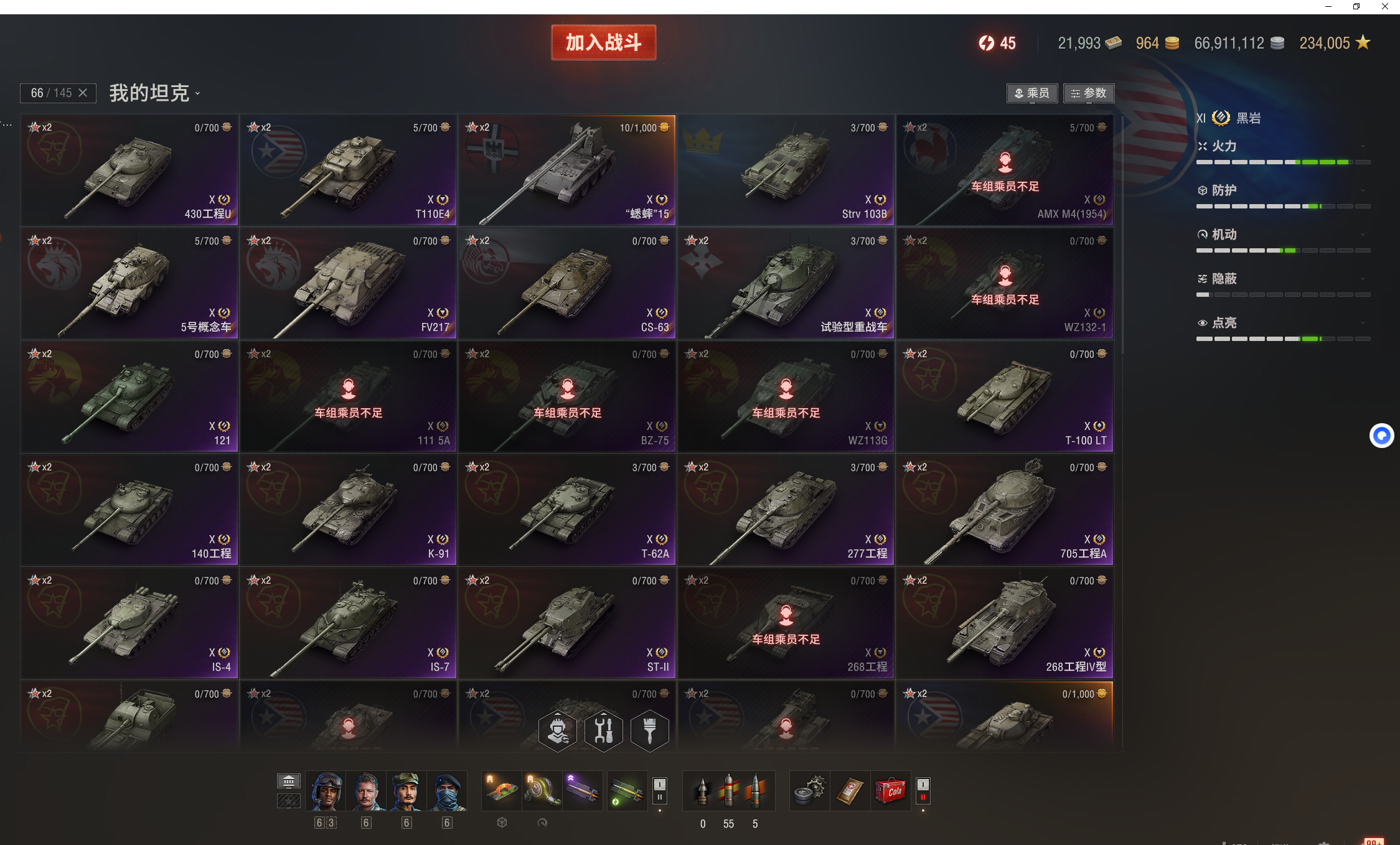Image resolution: width=1400 pixels, height=845 pixels.
Task: Select the first ammunition shell slot
Action: tap(702, 791)
